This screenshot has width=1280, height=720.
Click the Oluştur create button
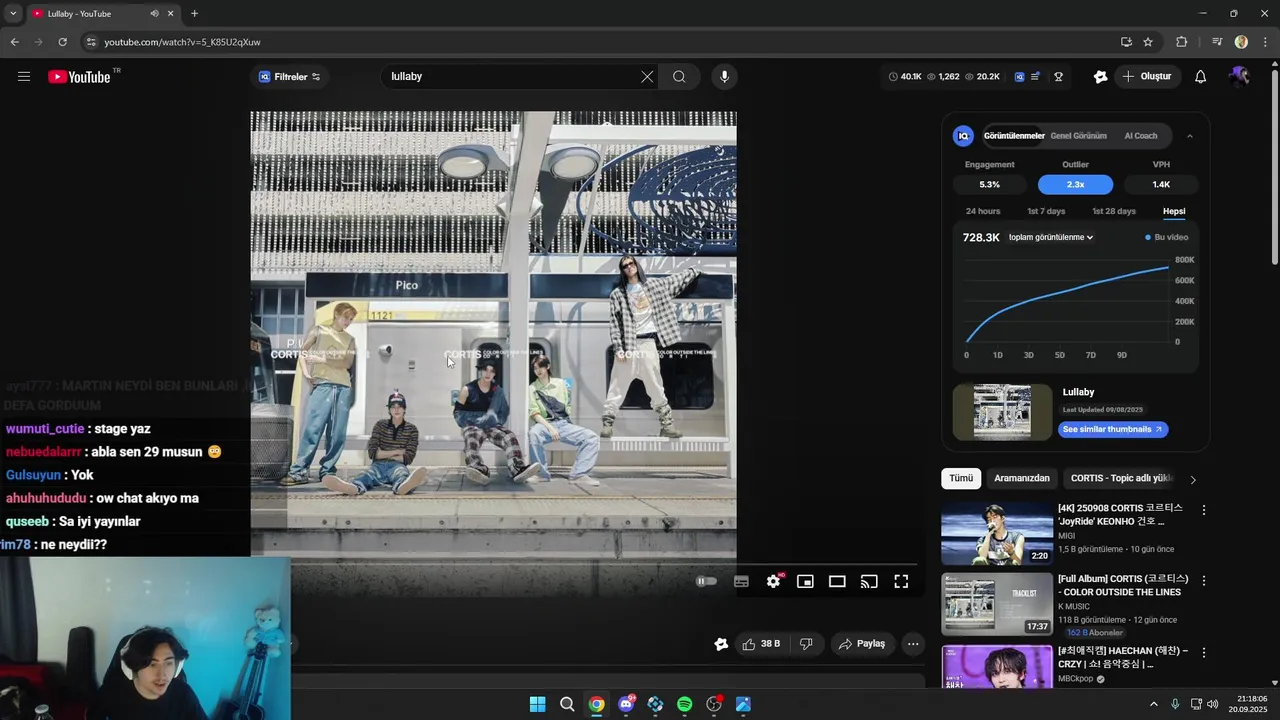(x=1147, y=77)
